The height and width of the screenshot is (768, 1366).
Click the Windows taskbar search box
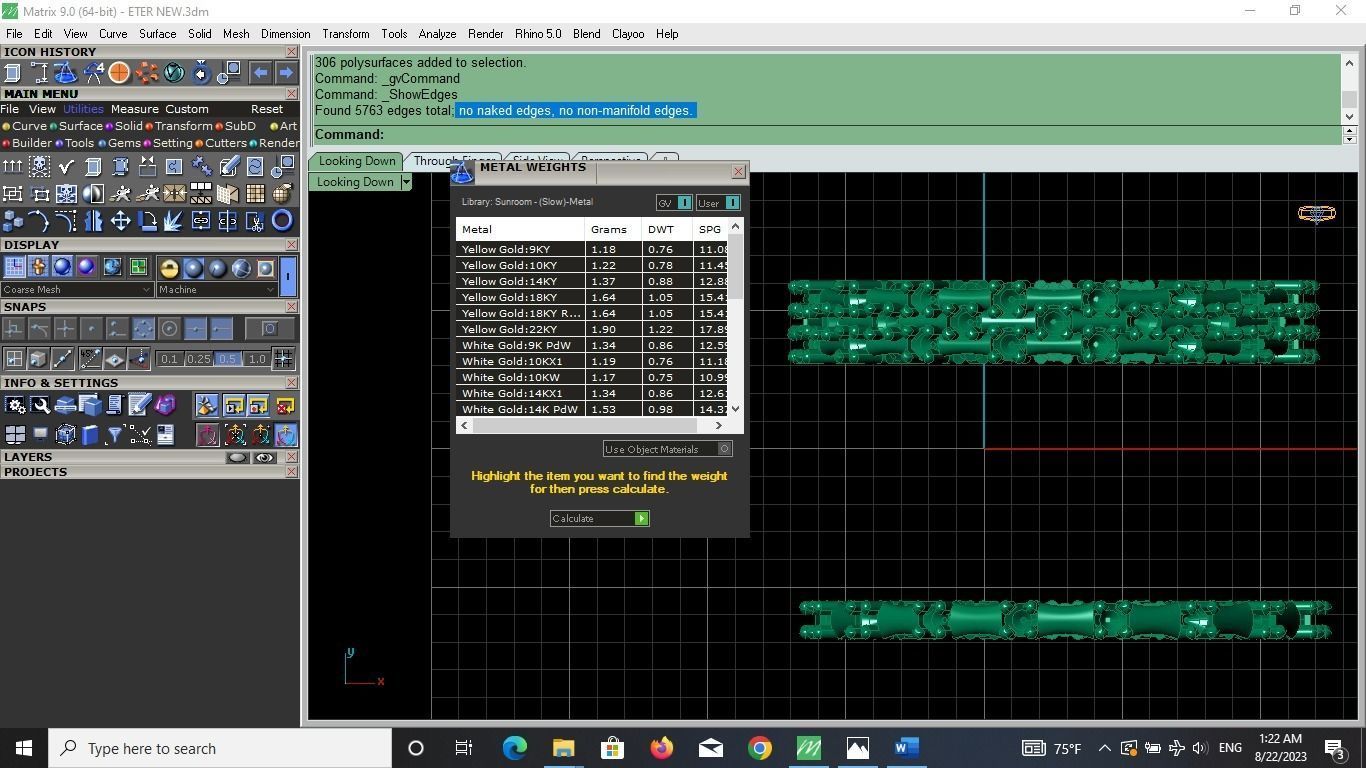click(x=220, y=748)
